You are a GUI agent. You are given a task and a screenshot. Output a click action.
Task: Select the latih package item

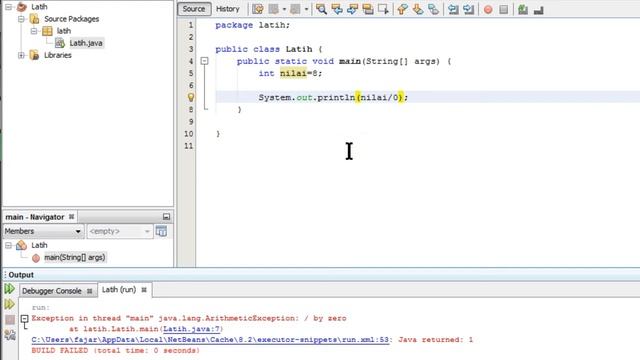click(x=64, y=31)
